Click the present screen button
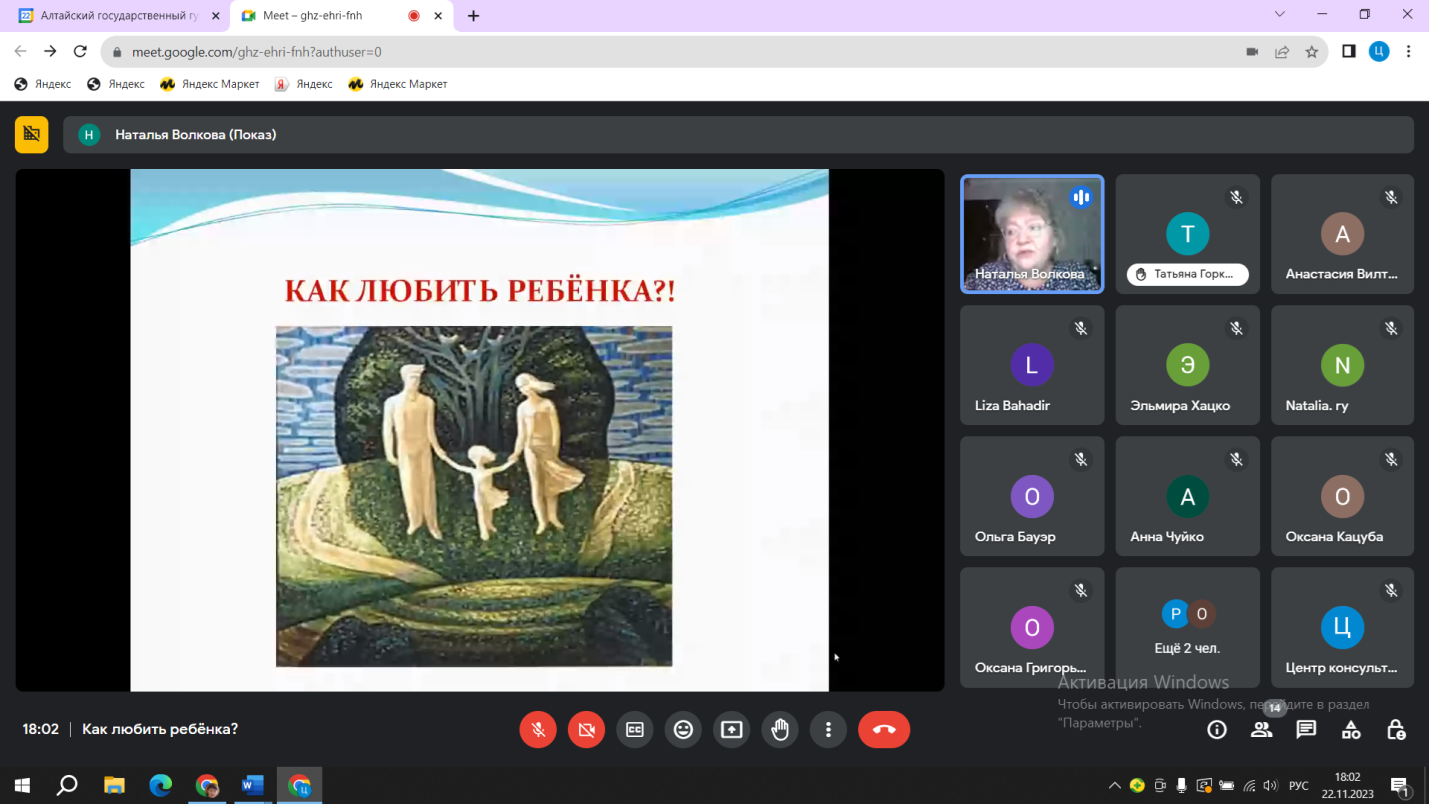Image resolution: width=1429 pixels, height=804 pixels. tap(732, 730)
